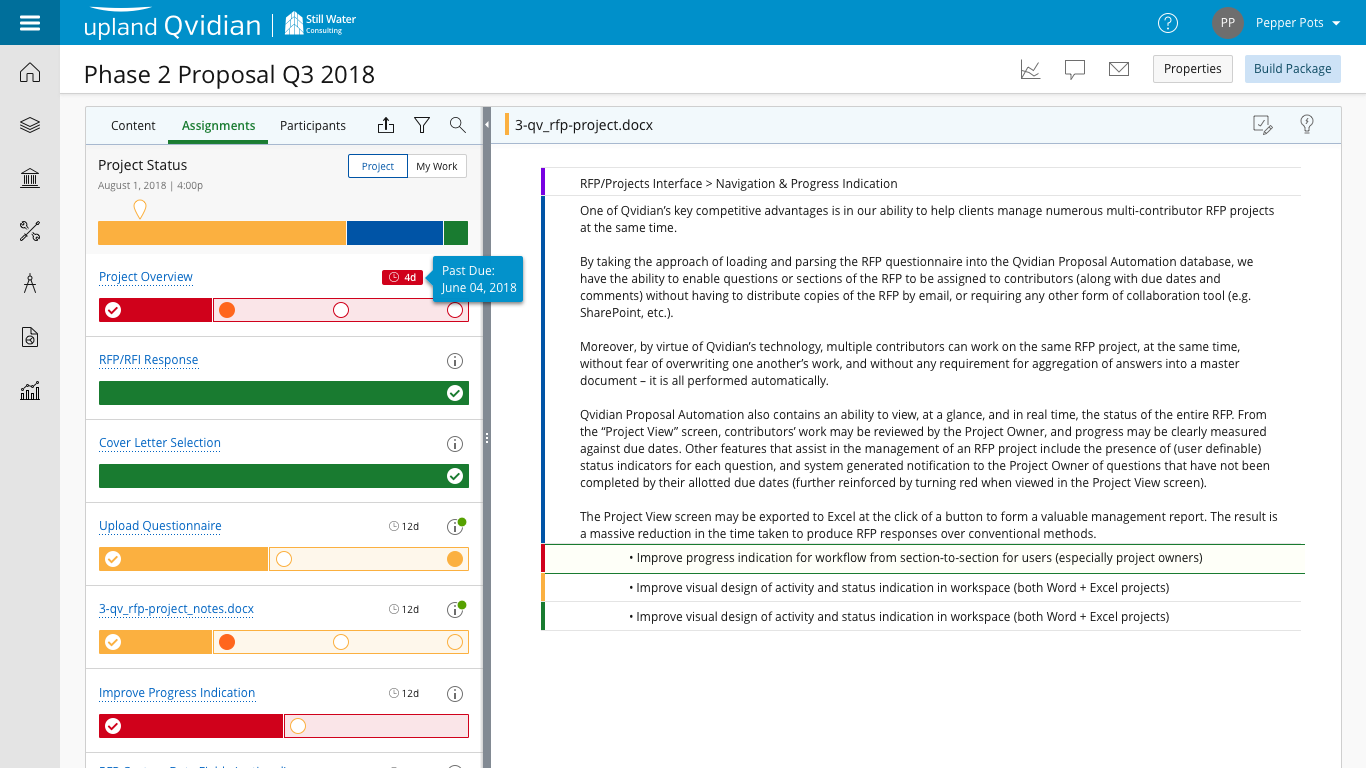Collapse the left panel arrow
Viewport: 1366px width, 768px height.
click(486, 125)
